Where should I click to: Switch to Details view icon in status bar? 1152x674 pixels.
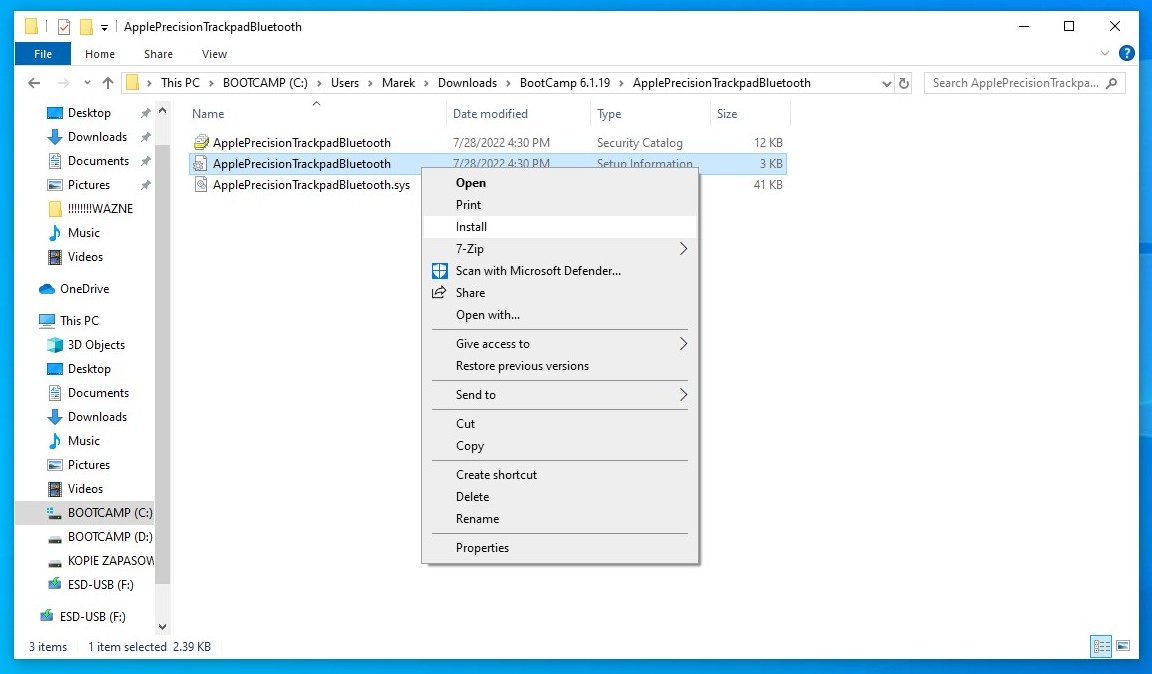1101,646
